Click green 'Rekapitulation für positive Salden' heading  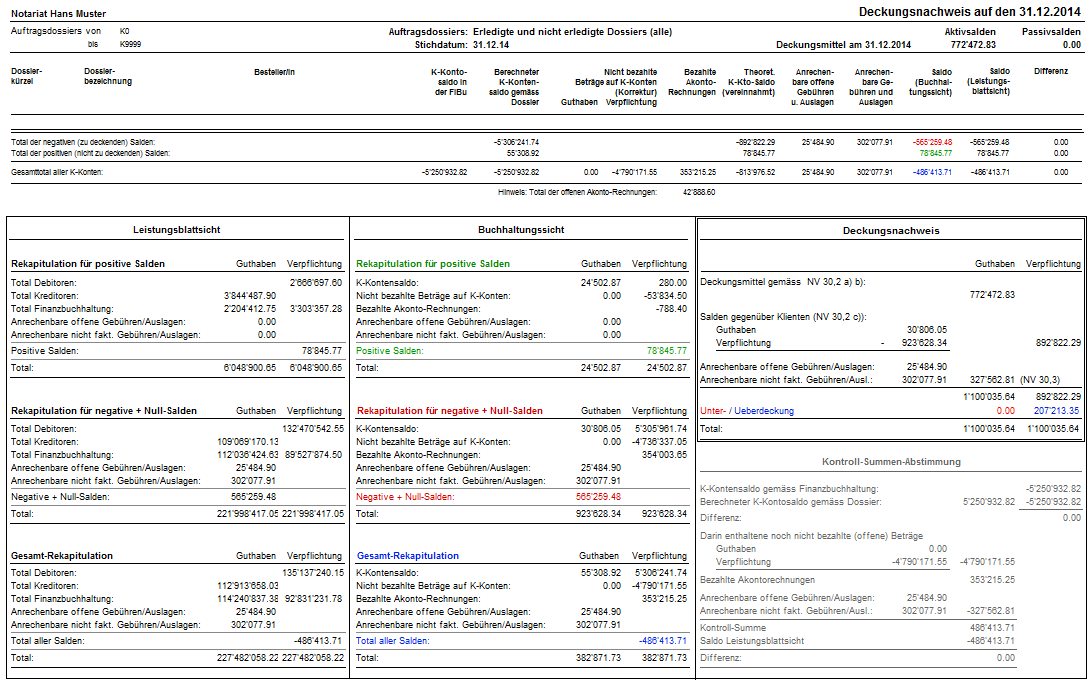pos(433,264)
